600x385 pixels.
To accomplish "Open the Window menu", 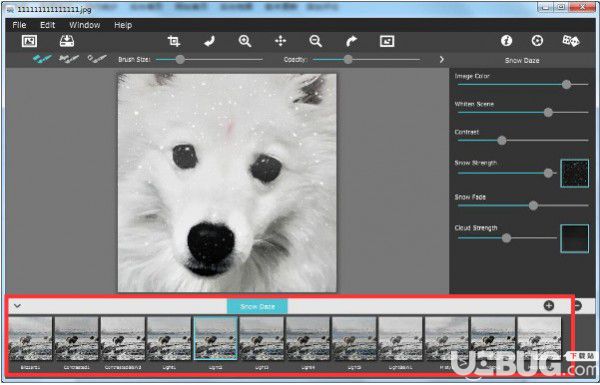I will pos(85,25).
